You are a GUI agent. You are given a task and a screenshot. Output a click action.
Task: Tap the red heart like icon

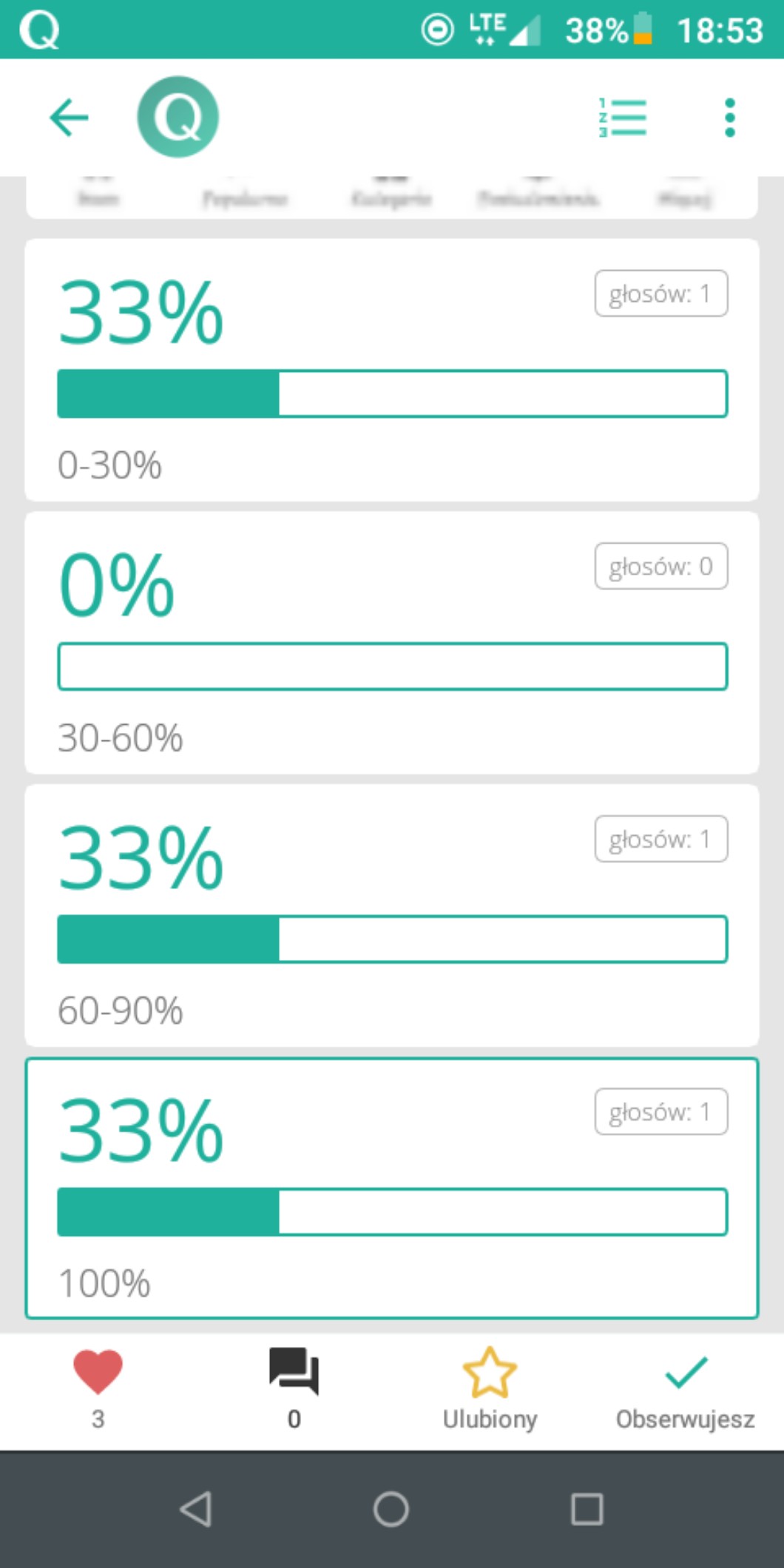(98, 1373)
